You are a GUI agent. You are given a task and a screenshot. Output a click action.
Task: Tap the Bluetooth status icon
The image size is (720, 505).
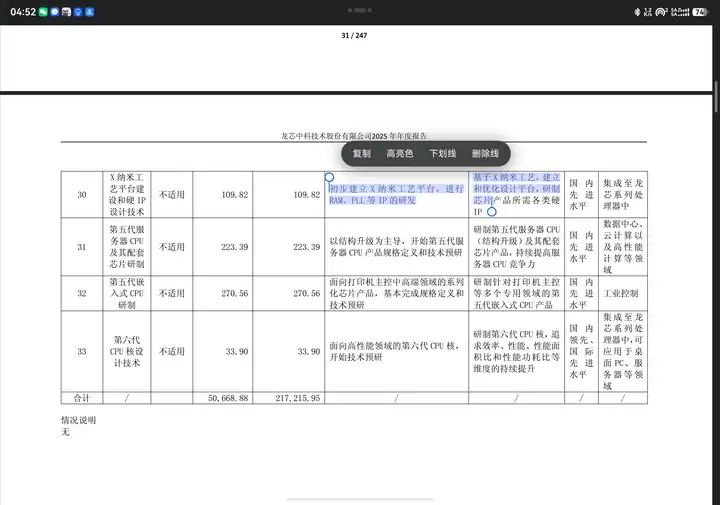[637, 12]
